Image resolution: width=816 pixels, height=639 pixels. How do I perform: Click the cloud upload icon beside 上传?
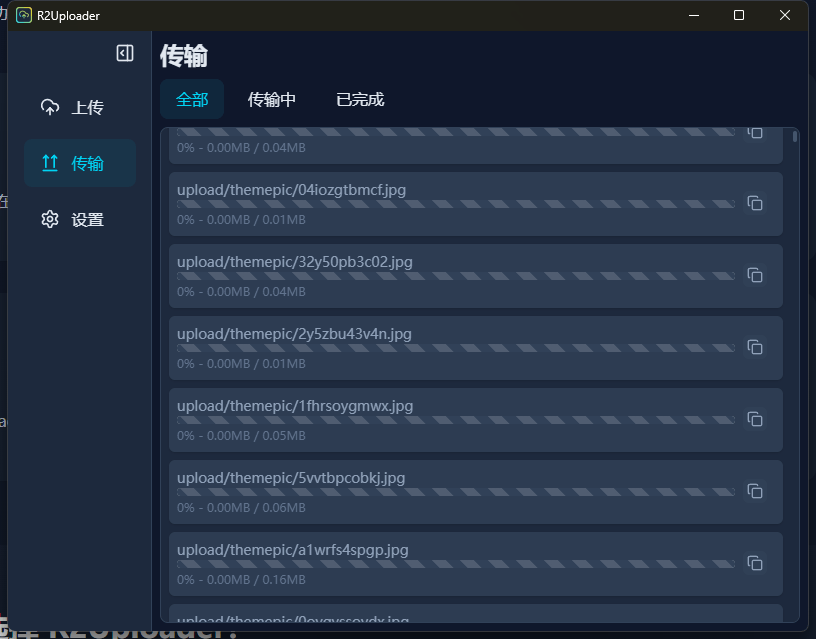(x=50, y=107)
